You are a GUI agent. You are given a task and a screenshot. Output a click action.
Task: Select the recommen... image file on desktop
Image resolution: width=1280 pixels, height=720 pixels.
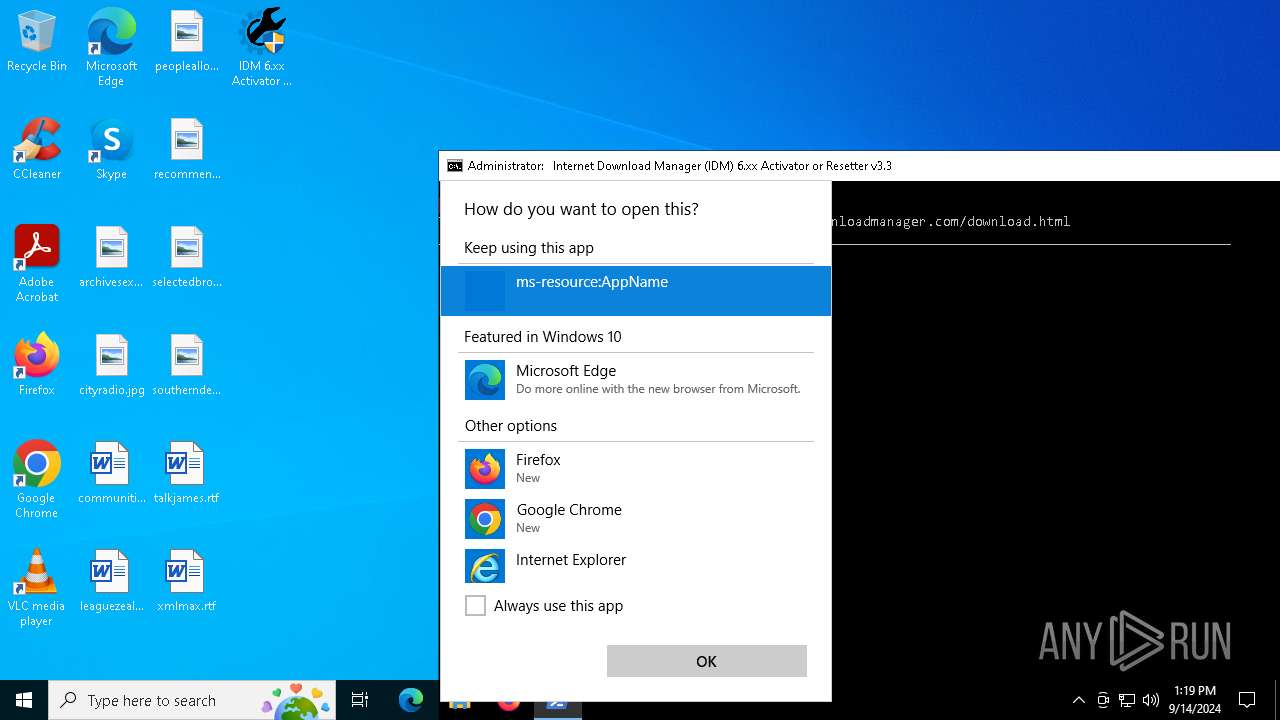[x=187, y=150]
